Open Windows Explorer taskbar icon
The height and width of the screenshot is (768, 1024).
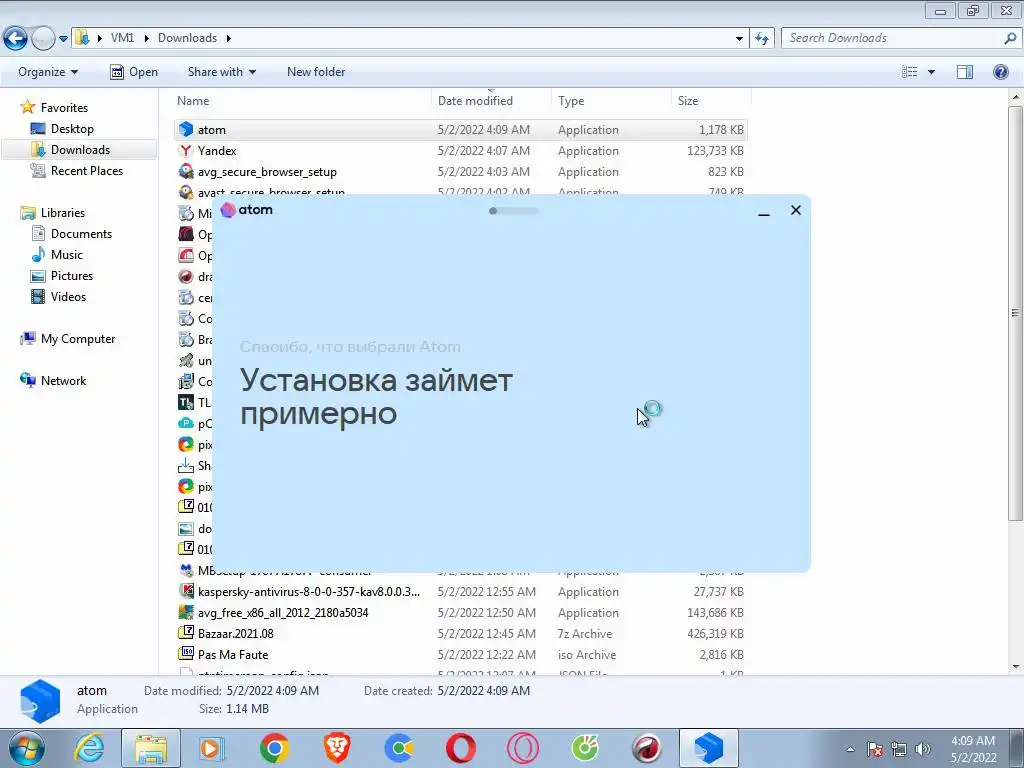pyautogui.click(x=151, y=748)
